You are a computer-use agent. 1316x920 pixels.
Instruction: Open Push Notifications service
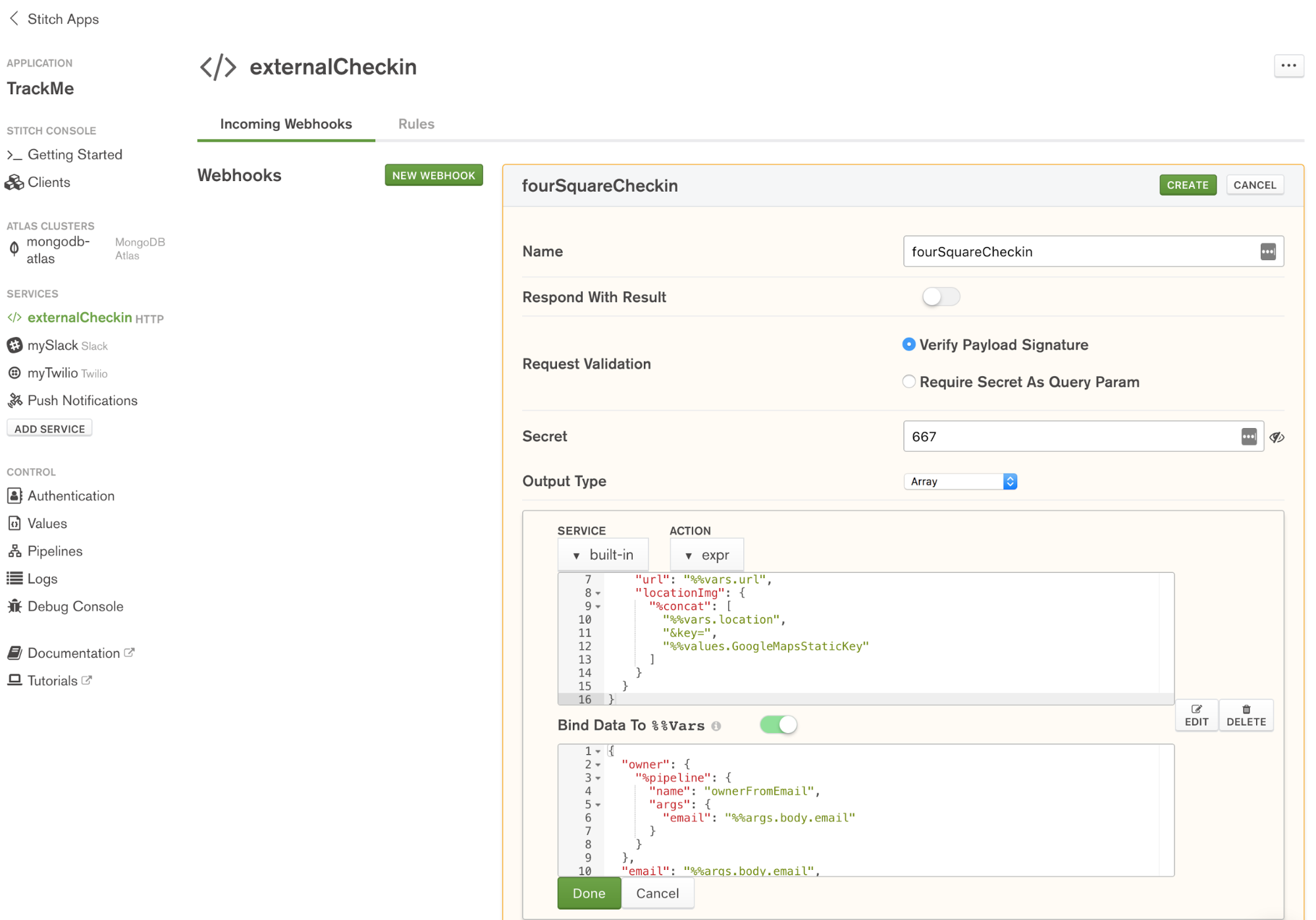click(82, 400)
